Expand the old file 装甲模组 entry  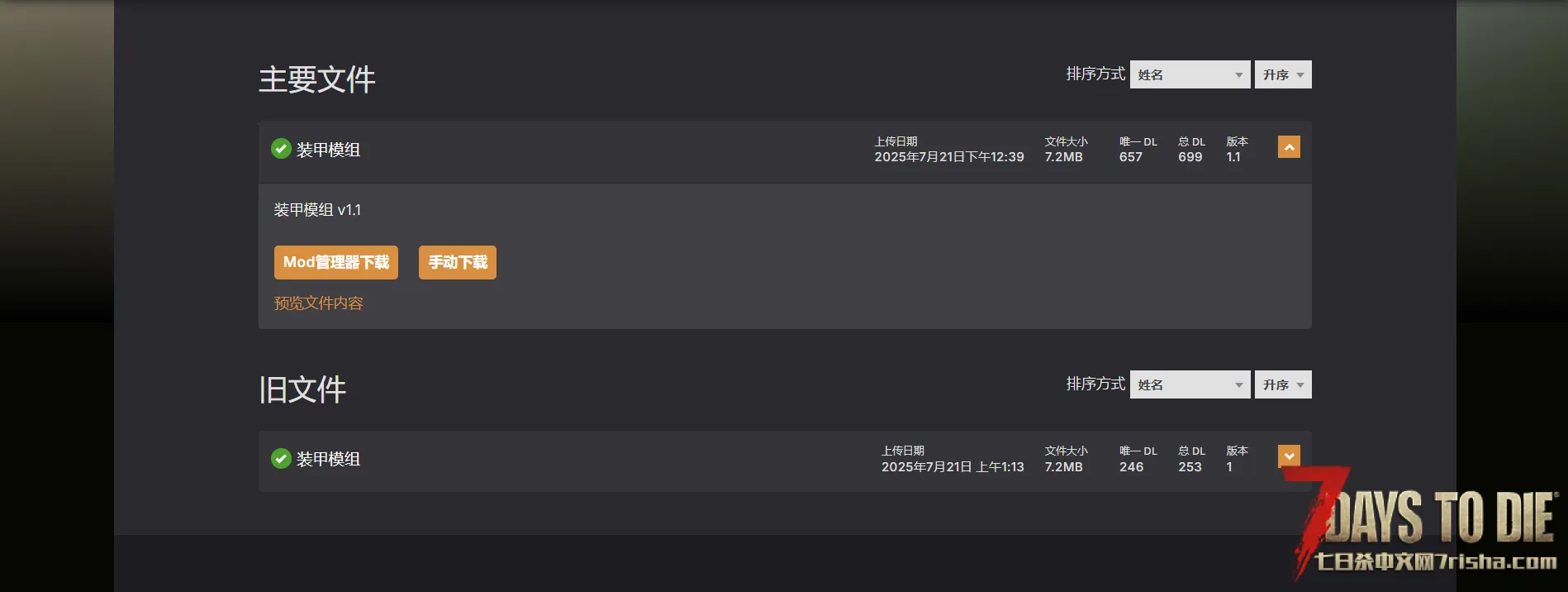[x=1289, y=456]
